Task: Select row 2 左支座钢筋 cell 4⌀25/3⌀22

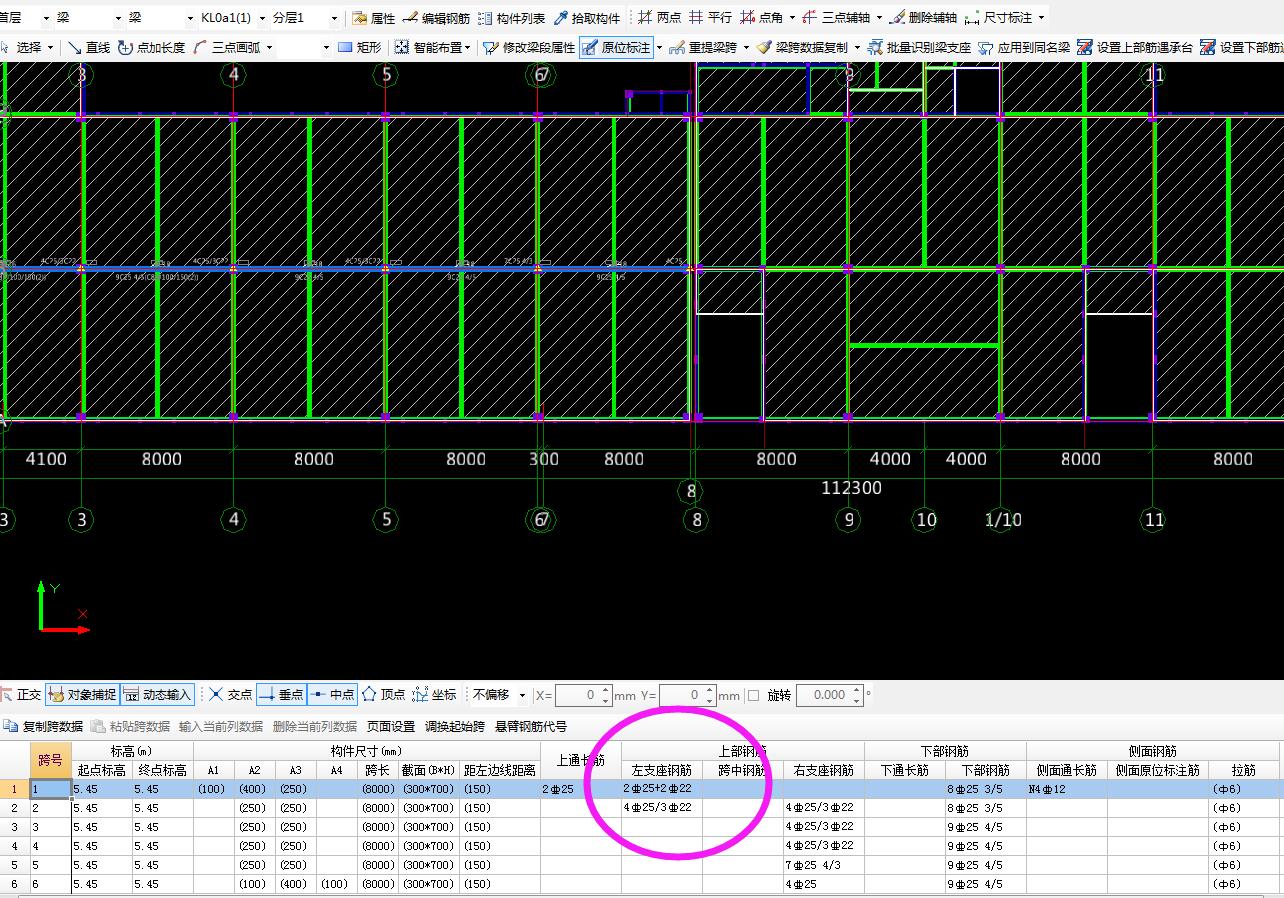Action: 661,808
